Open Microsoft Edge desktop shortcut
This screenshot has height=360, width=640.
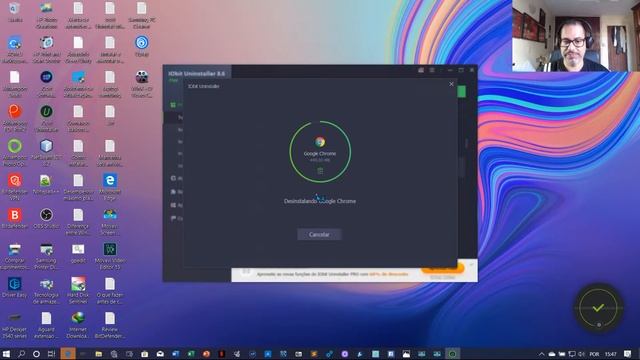click(110, 187)
